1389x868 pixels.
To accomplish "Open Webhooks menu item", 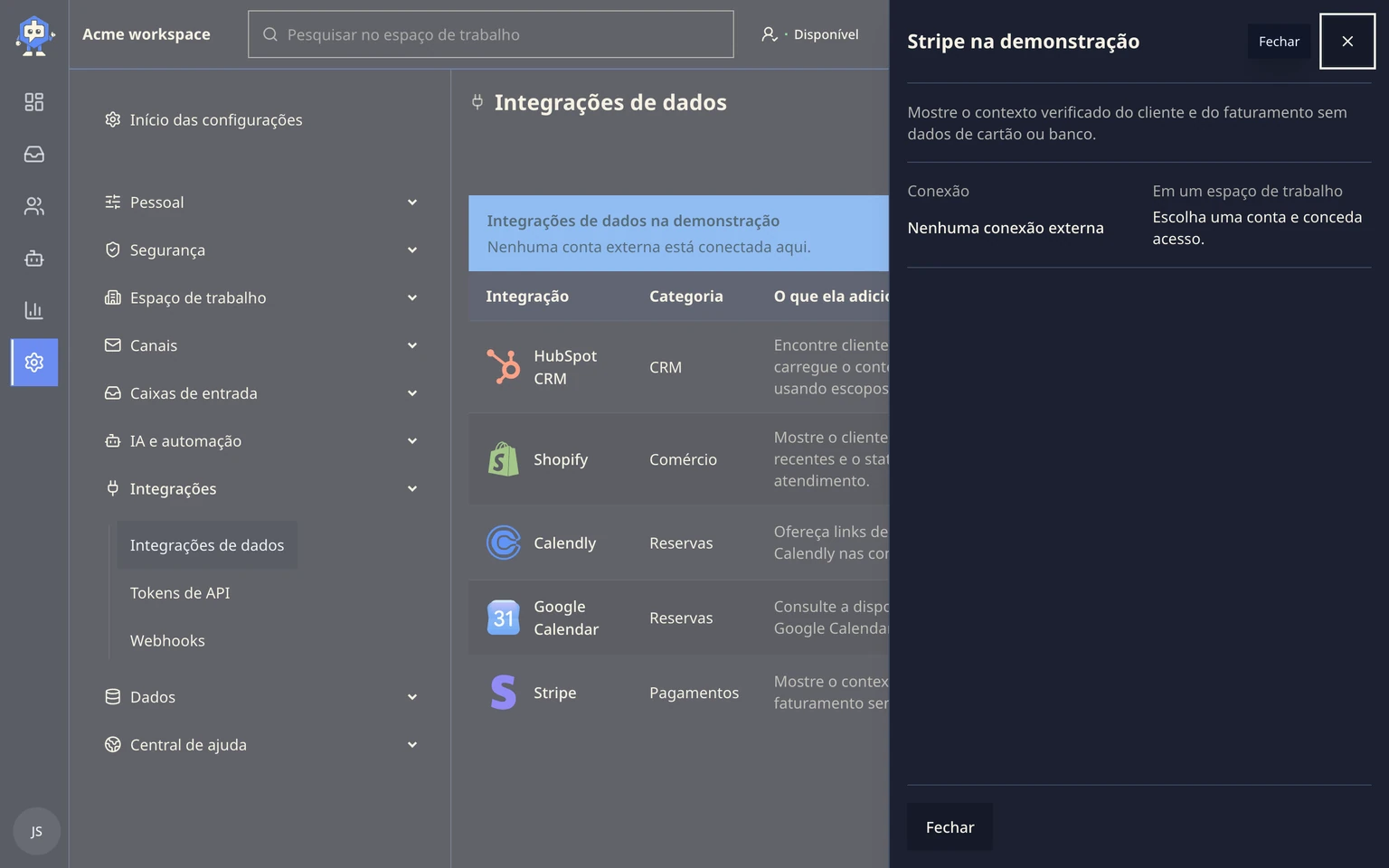I will 167,641.
